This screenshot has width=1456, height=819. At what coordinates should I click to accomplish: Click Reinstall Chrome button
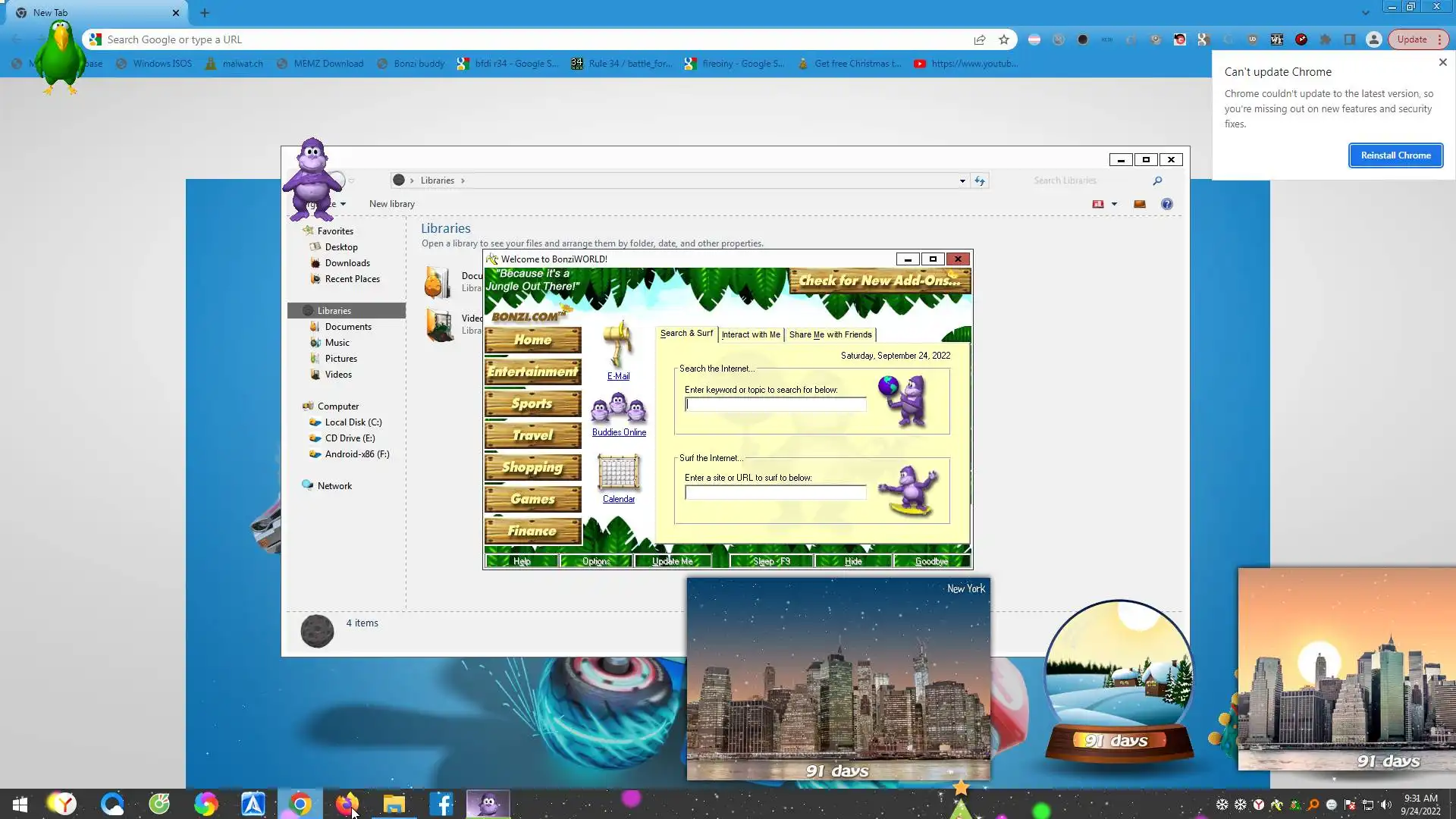(1395, 155)
